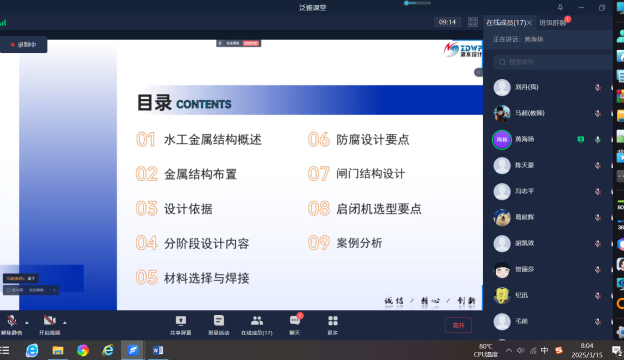Expand video options arrow
624x360 pixels.
click(x=64, y=323)
